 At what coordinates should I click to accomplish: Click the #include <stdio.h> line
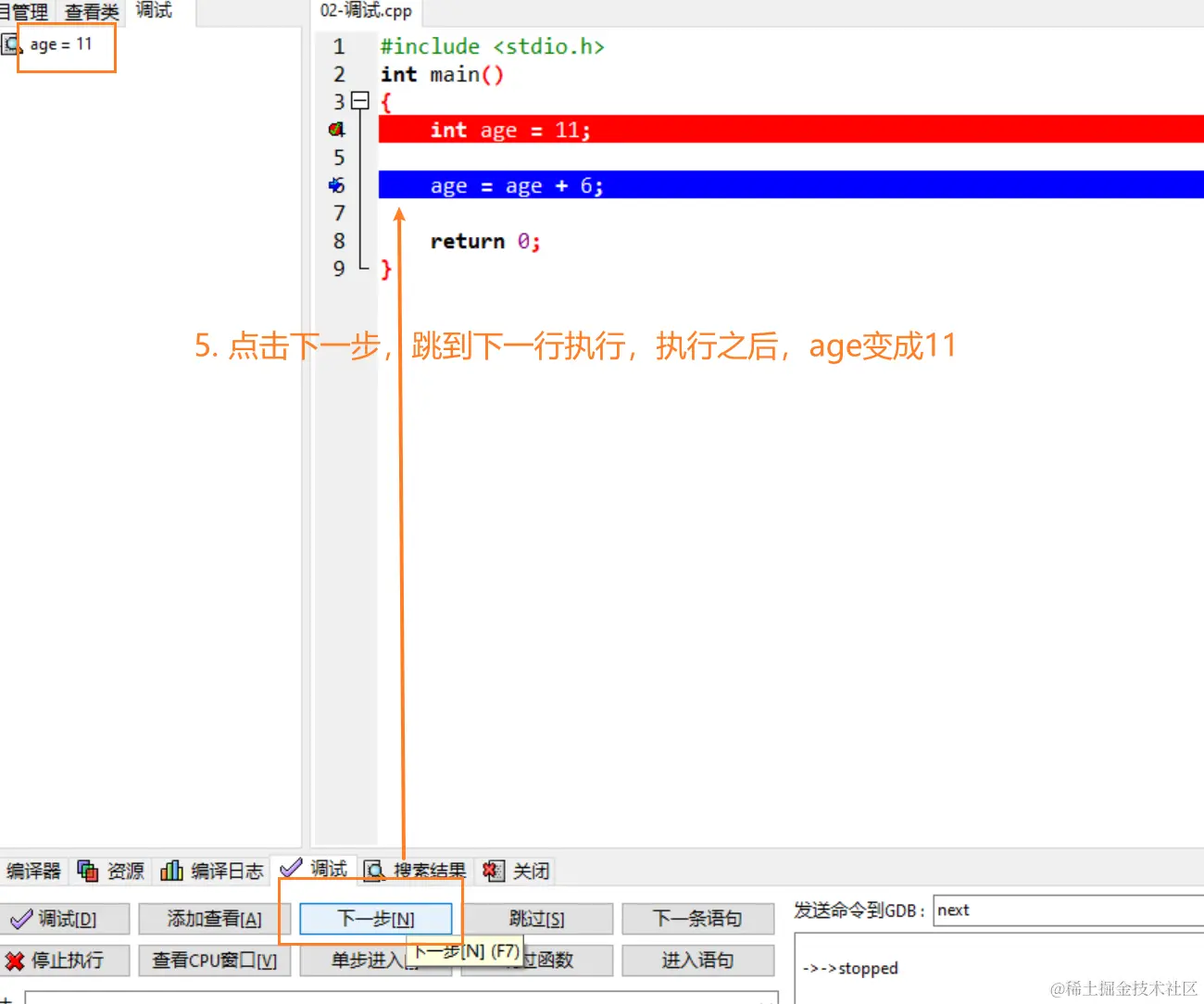493,46
